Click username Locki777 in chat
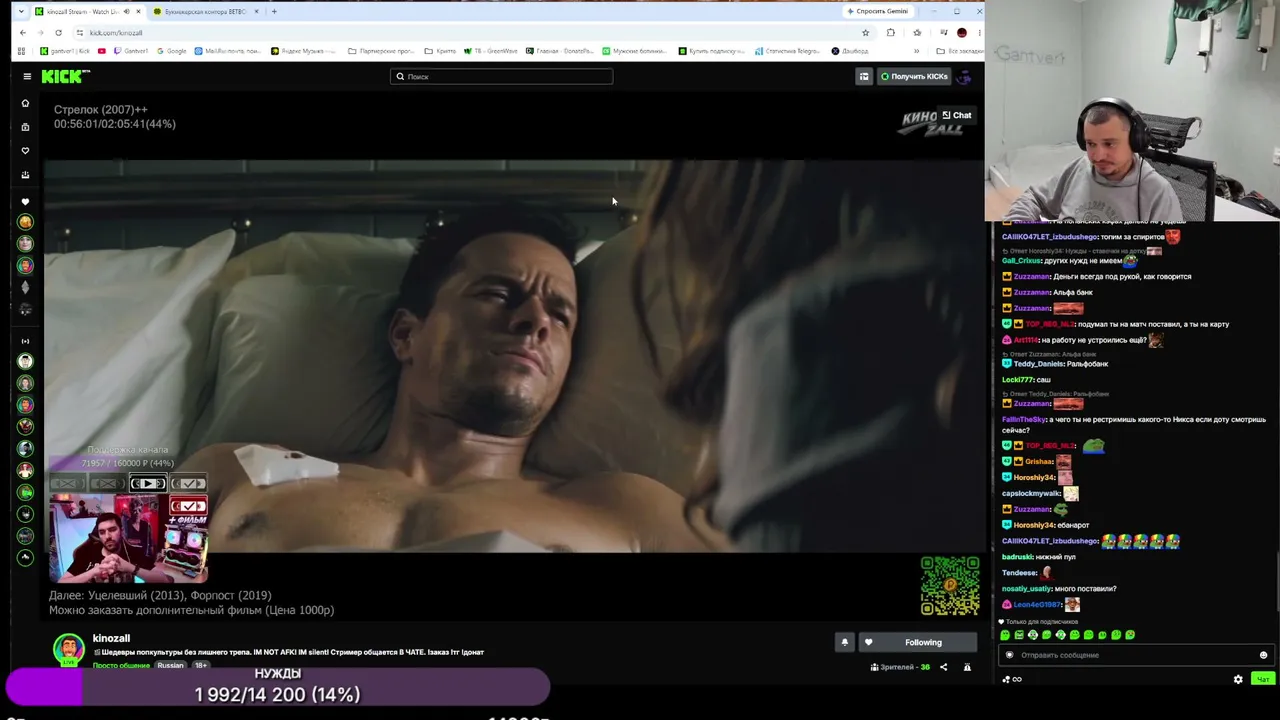Image resolution: width=1280 pixels, height=720 pixels. (1018, 380)
